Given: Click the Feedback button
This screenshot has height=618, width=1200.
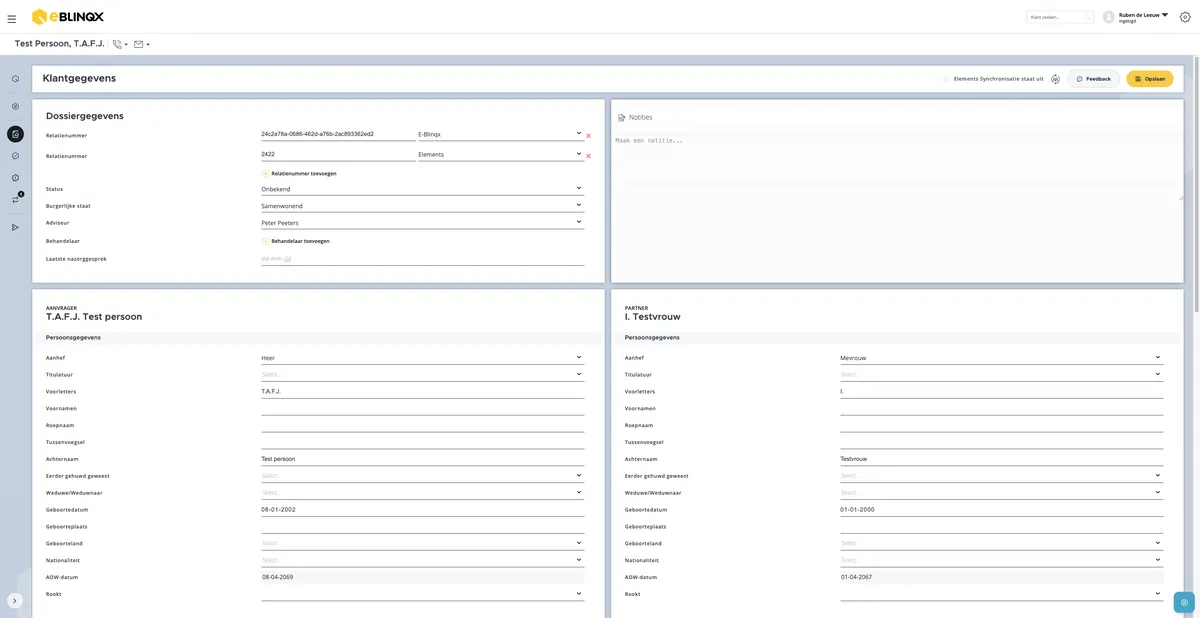Looking at the screenshot, I should (x=1093, y=79).
